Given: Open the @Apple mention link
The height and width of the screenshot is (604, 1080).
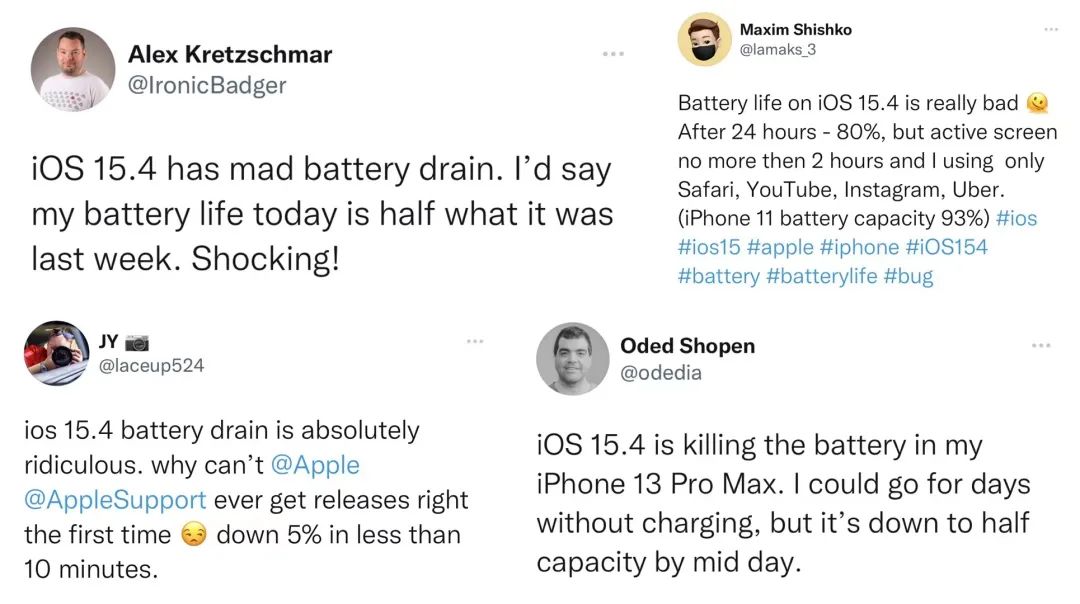Looking at the screenshot, I should (314, 465).
